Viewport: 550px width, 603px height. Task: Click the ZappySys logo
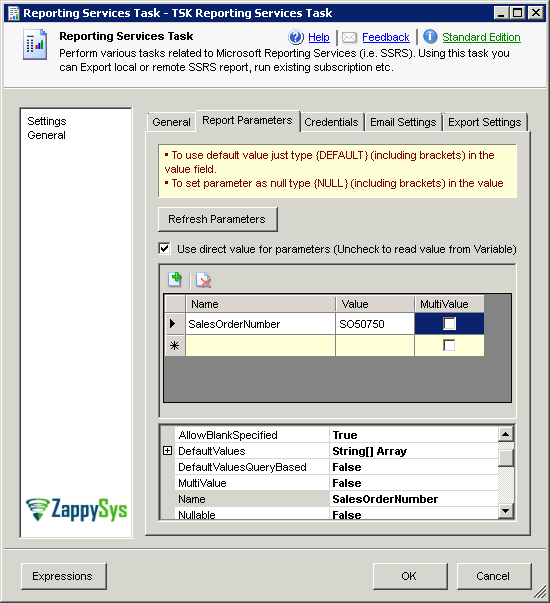tap(77, 510)
